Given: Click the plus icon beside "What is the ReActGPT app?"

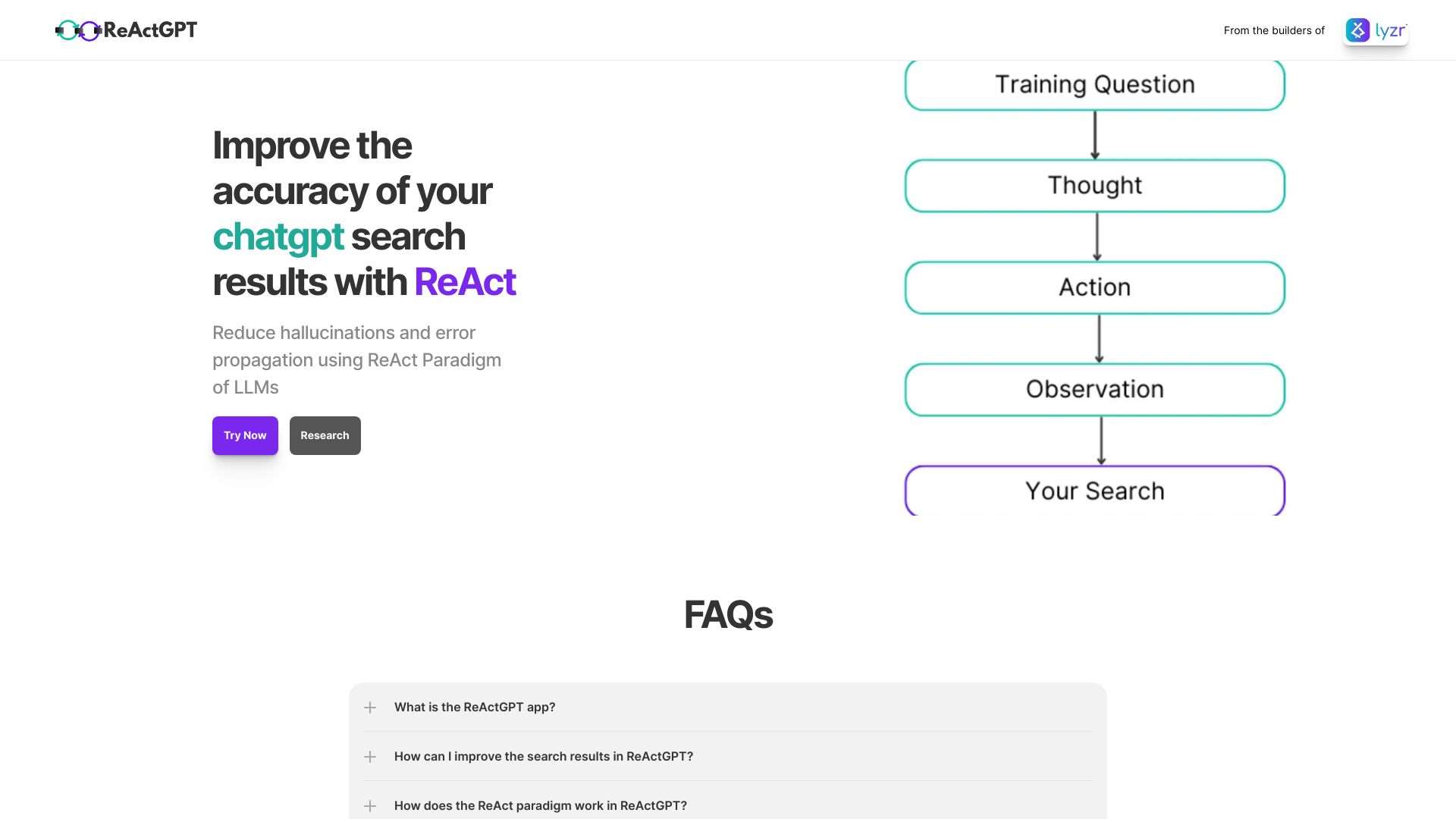Looking at the screenshot, I should coord(370,707).
